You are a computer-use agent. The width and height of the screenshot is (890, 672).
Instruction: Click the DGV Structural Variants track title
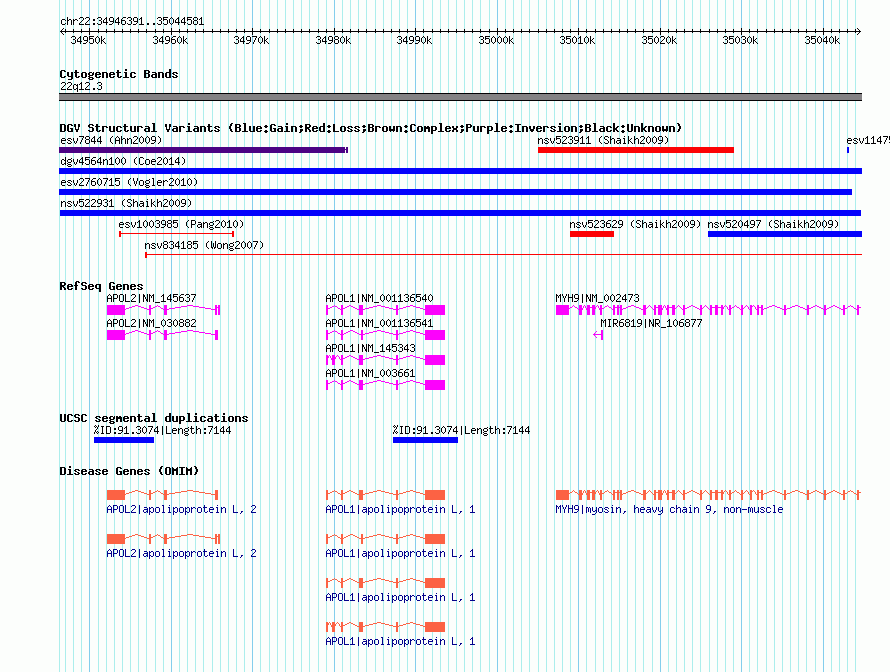(x=371, y=128)
